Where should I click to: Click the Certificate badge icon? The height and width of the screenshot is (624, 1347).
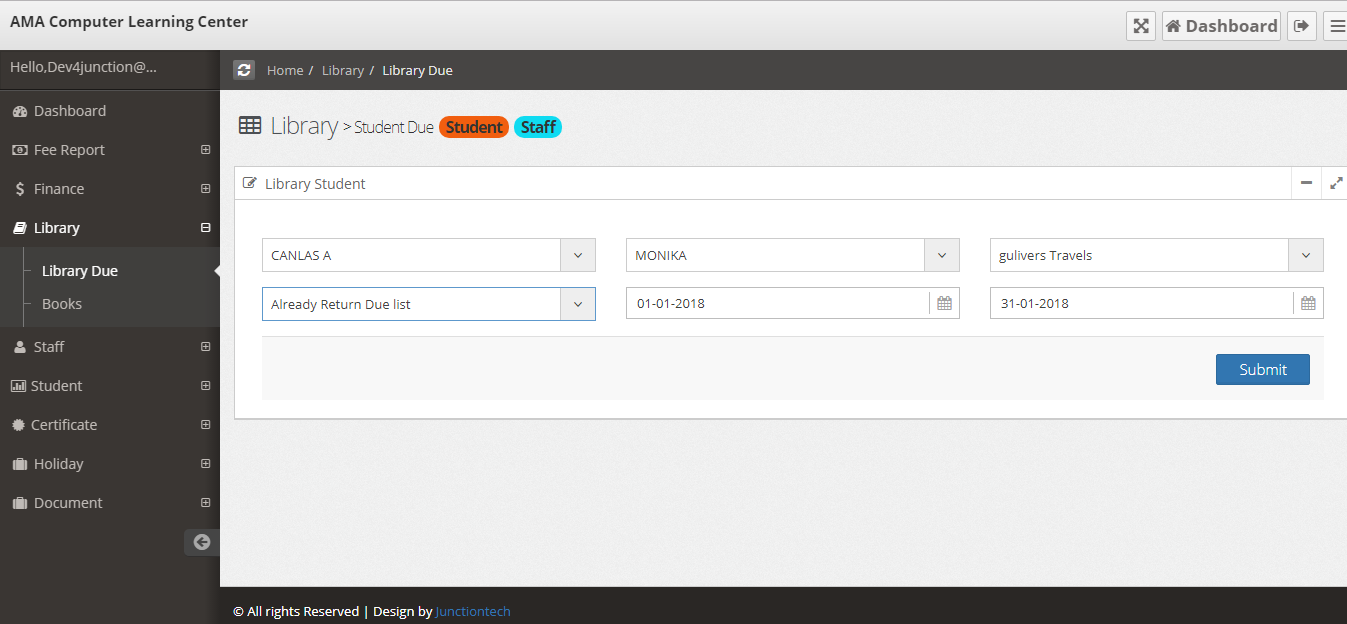(x=18, y=425)
